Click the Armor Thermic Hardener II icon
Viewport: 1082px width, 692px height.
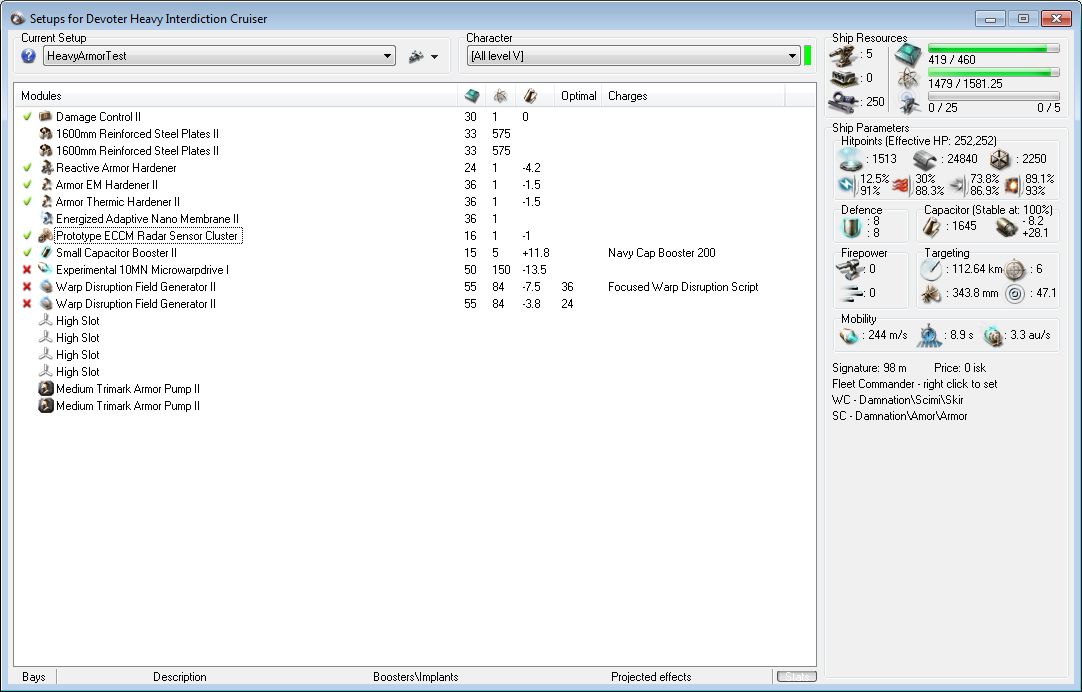46,201
